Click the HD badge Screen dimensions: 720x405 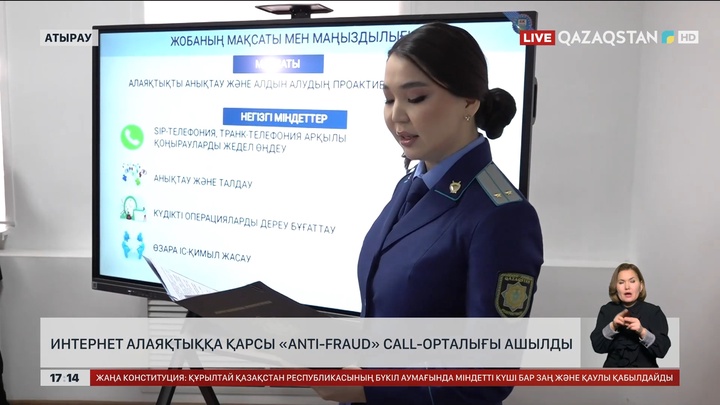(687, 37)
